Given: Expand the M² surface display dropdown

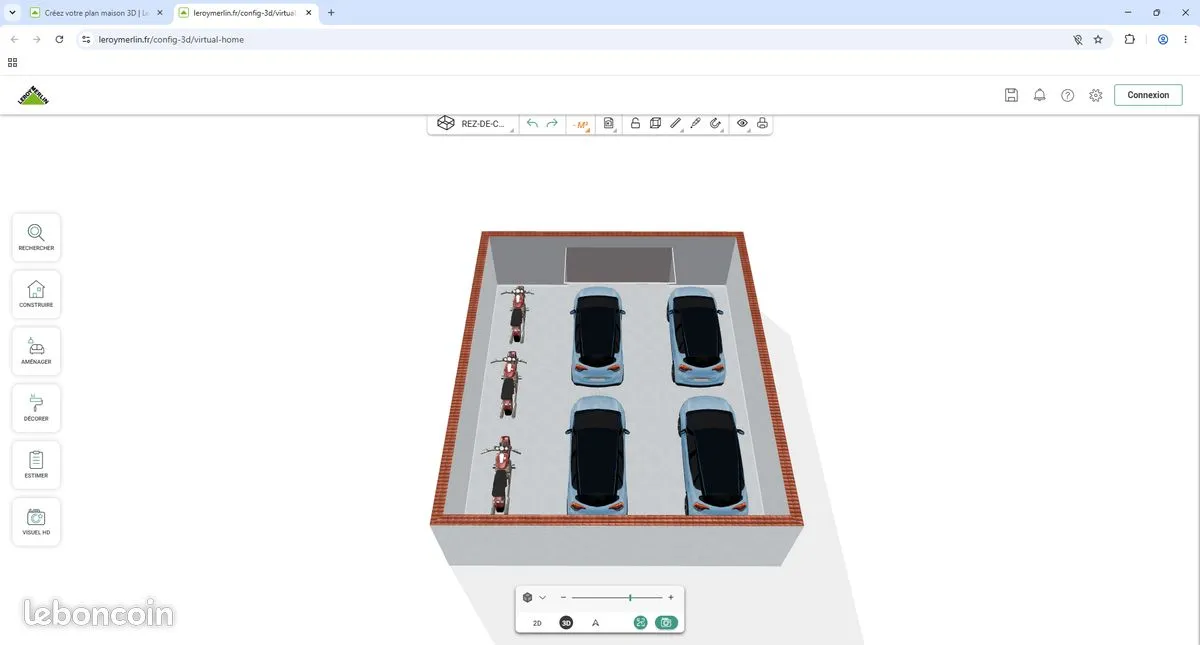Looking at the screenshot, I should (581, 124).
